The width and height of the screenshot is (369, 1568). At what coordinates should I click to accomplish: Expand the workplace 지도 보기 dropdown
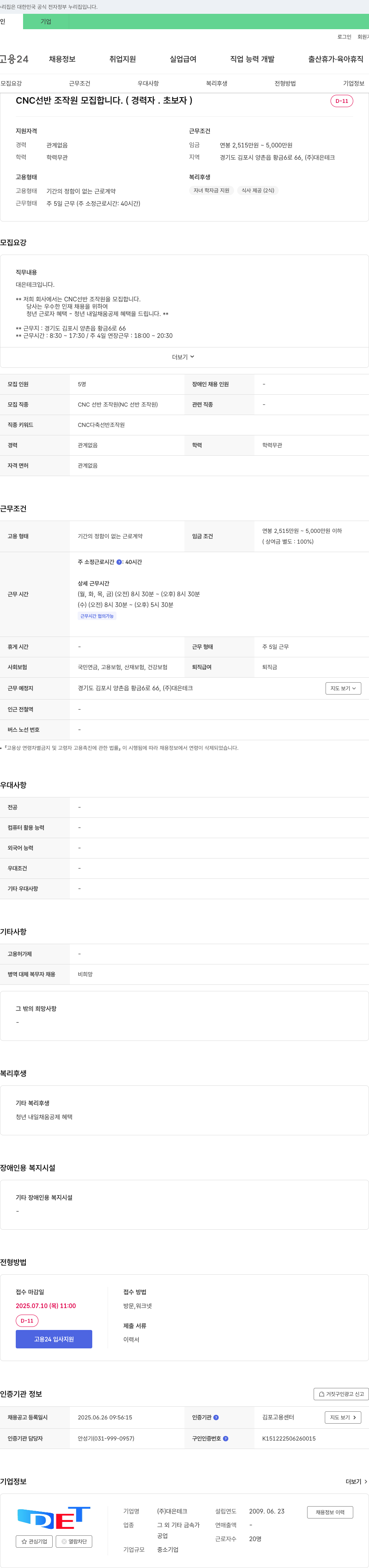pos(343,688)
